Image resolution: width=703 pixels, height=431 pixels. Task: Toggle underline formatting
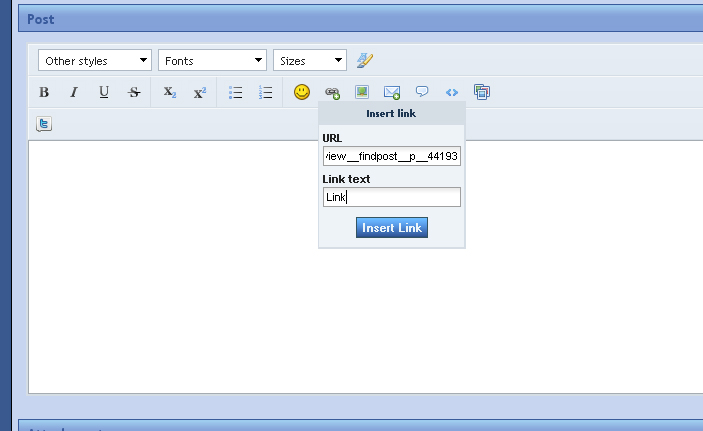(104, 92)
